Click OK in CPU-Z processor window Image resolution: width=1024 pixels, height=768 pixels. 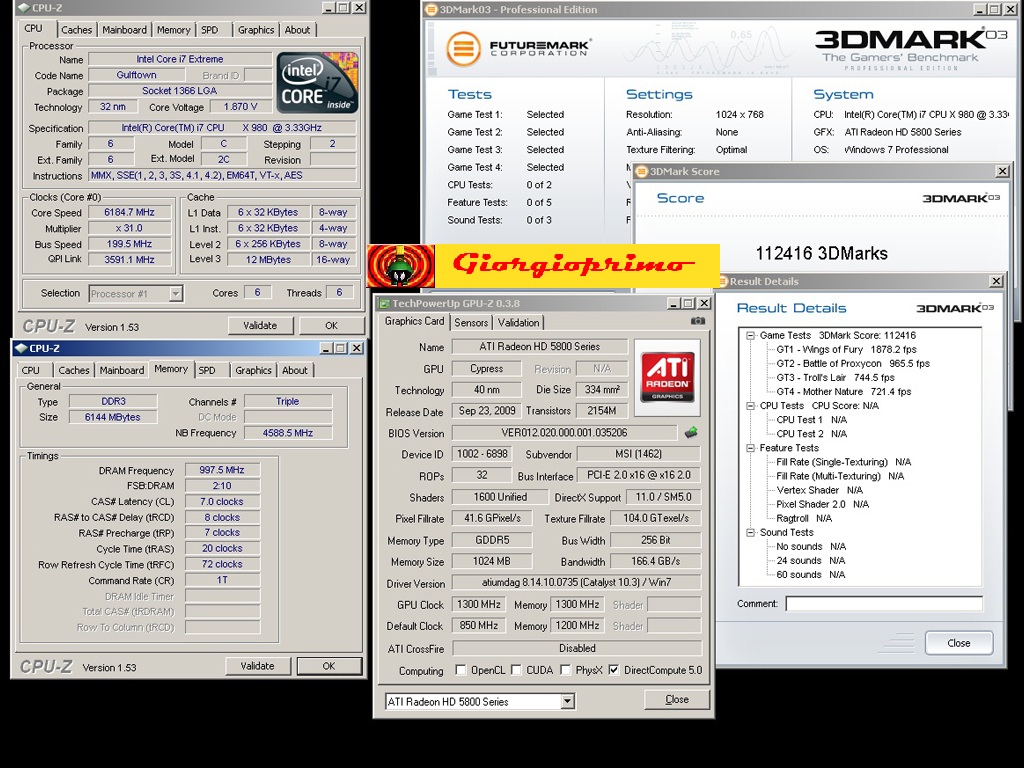[x=332, y=325]
